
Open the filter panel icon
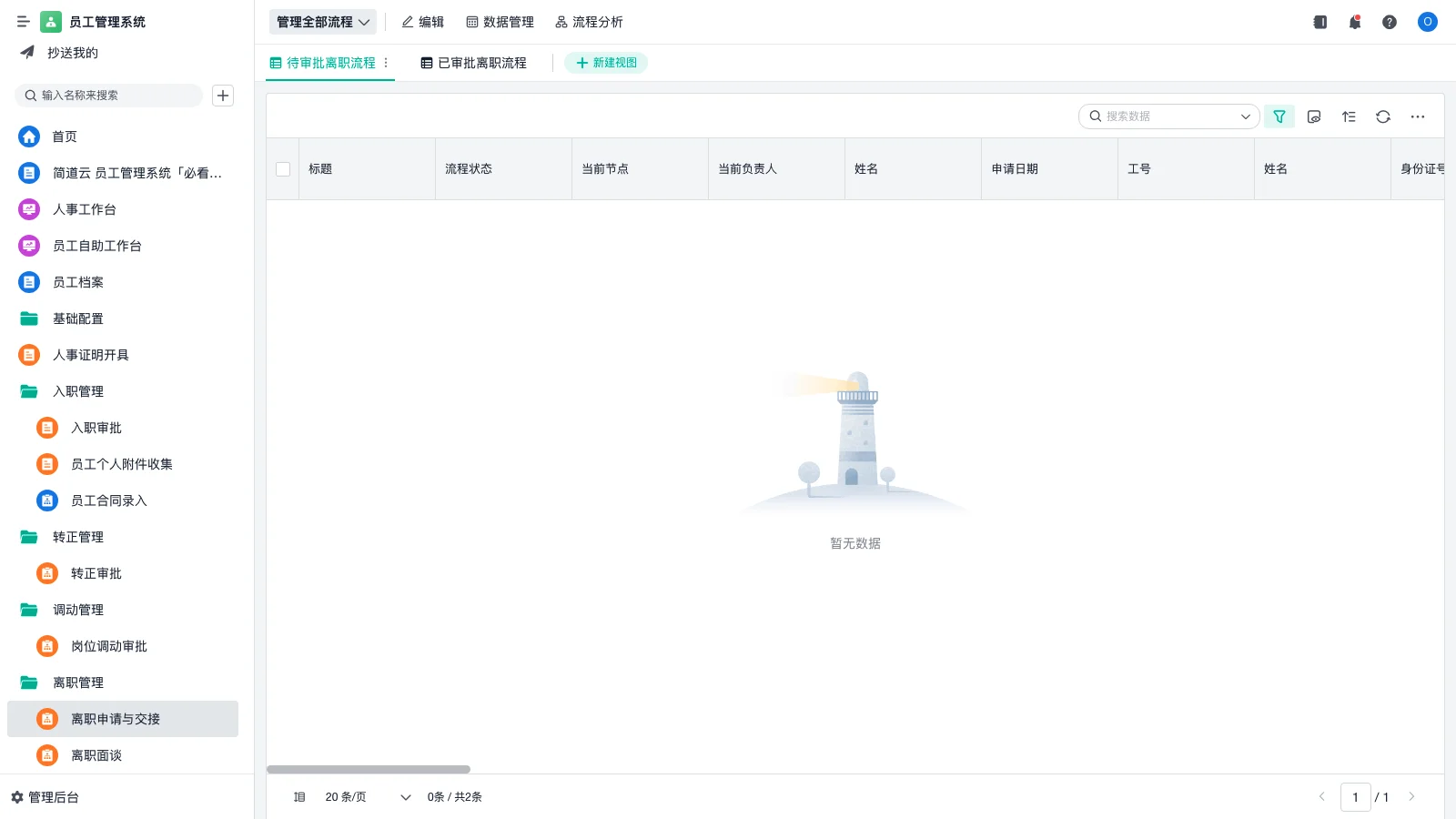1279,116
